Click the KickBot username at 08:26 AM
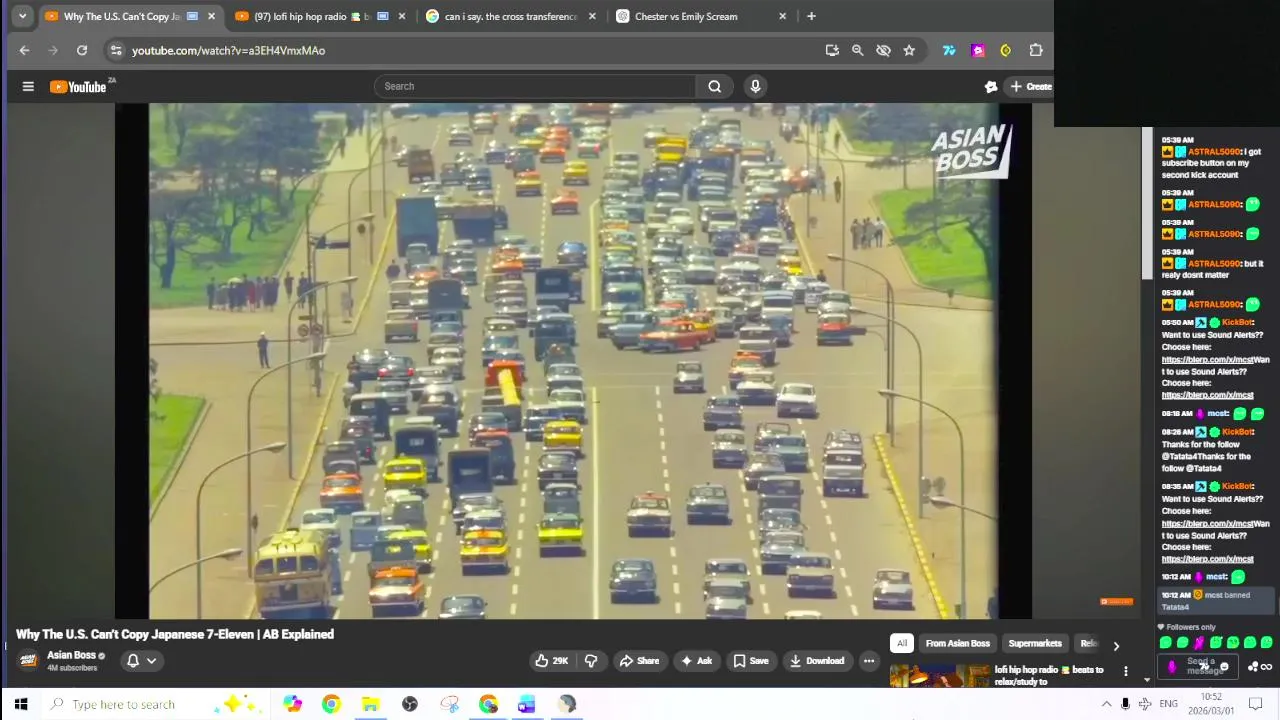The image size is (1280, 720). 1237,432
